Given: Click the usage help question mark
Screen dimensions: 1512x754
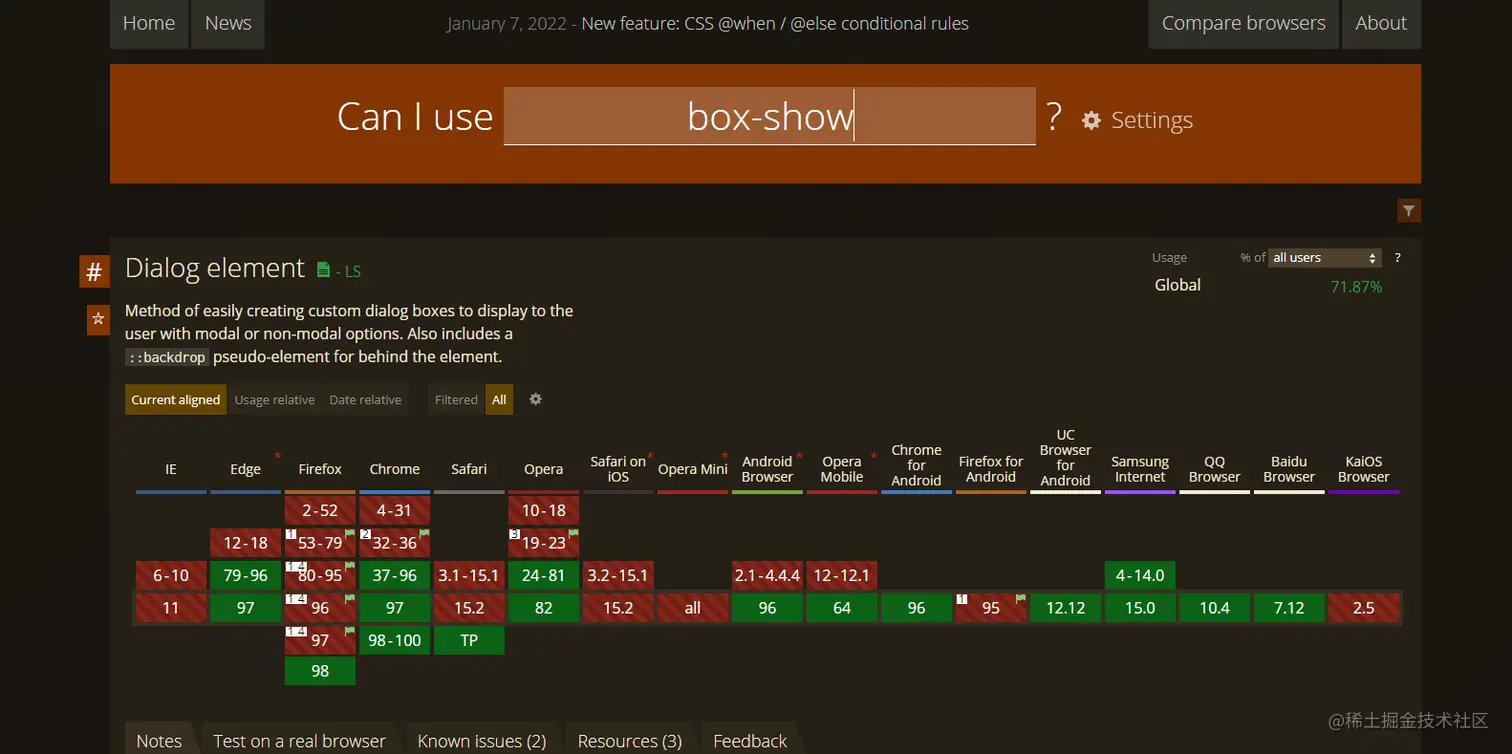Looking at the screenshot, I should (x=1397, y=257).
